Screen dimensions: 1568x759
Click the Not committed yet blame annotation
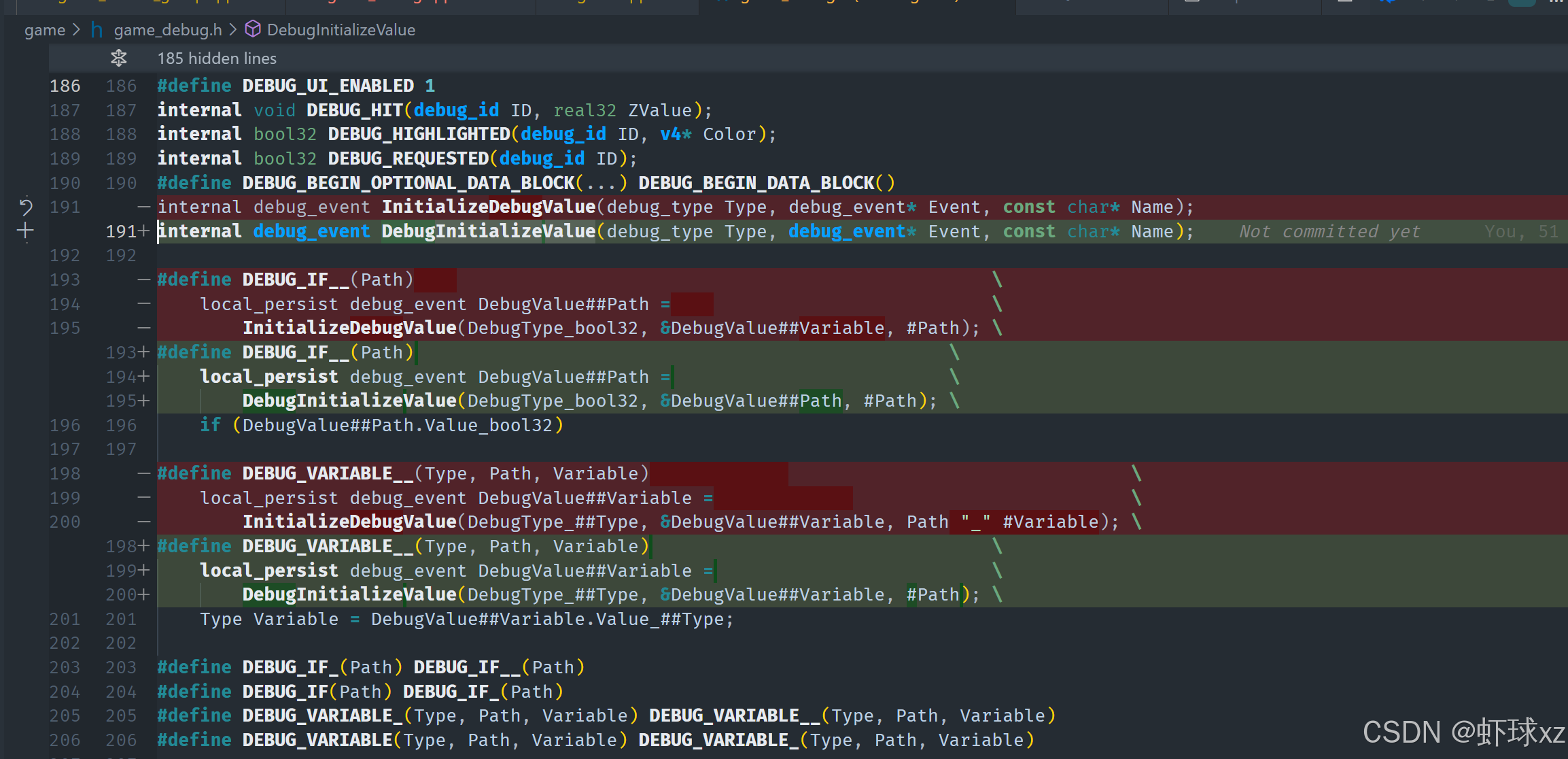tap(1329, 232)
